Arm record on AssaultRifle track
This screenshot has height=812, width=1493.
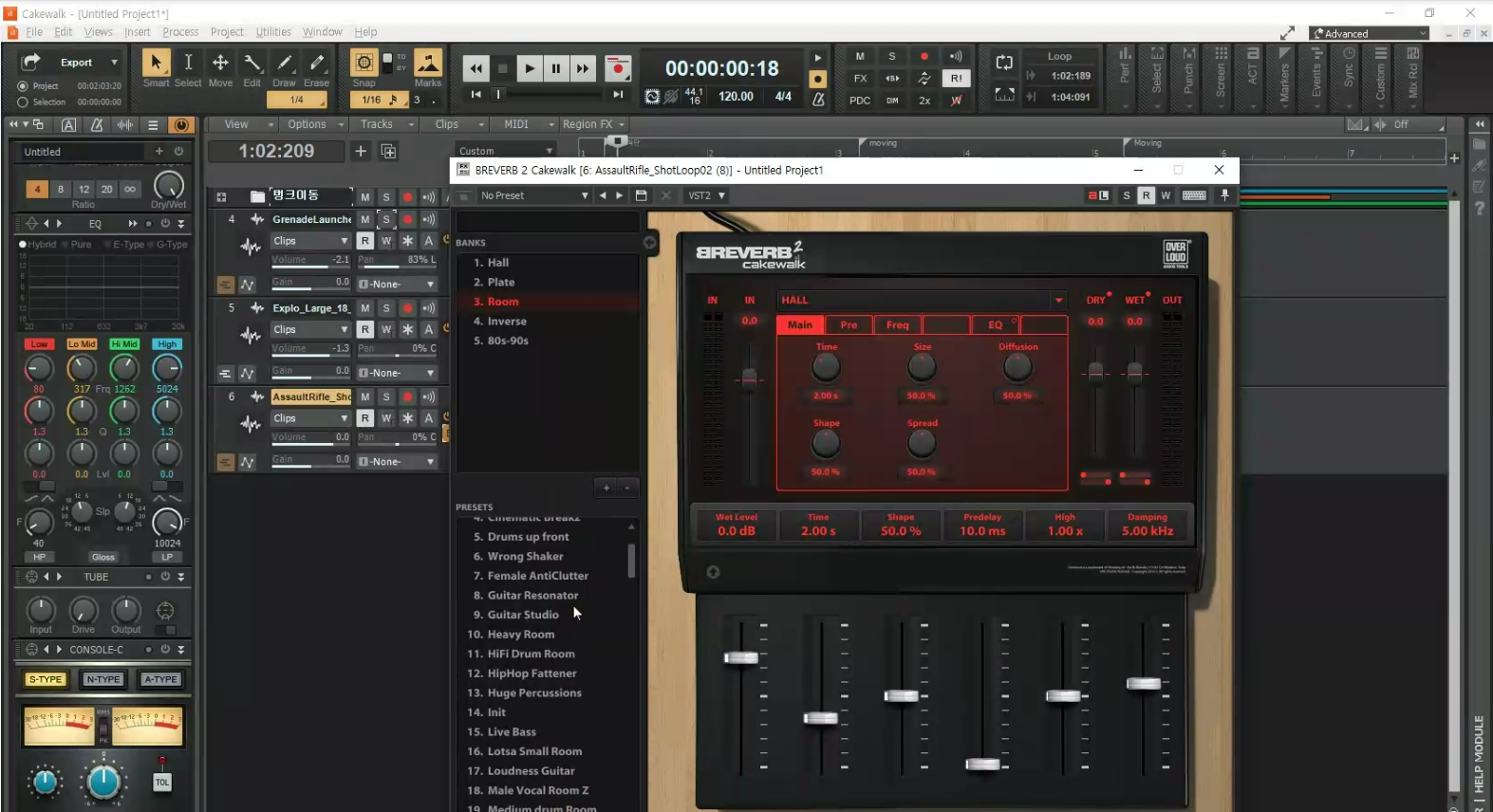[x=407, y=397]
